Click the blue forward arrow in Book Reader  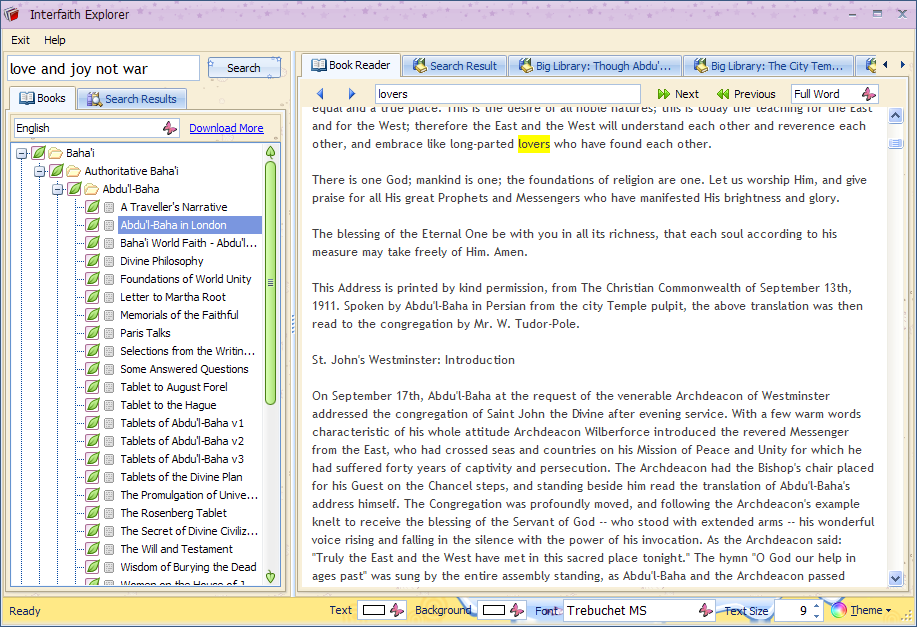click(x=351, y=94)
